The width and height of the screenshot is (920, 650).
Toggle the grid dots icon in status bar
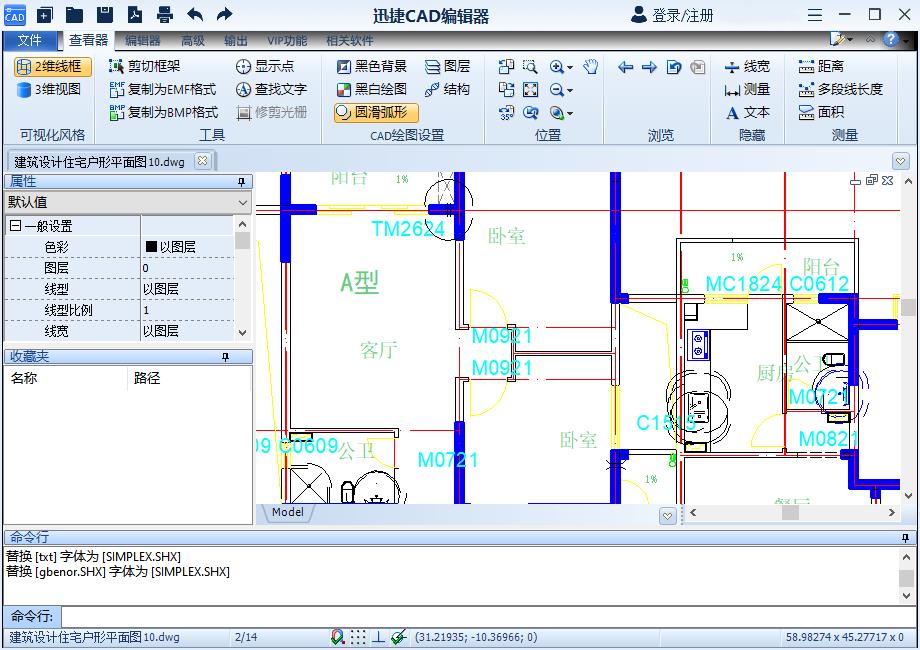tap(358, 637)
